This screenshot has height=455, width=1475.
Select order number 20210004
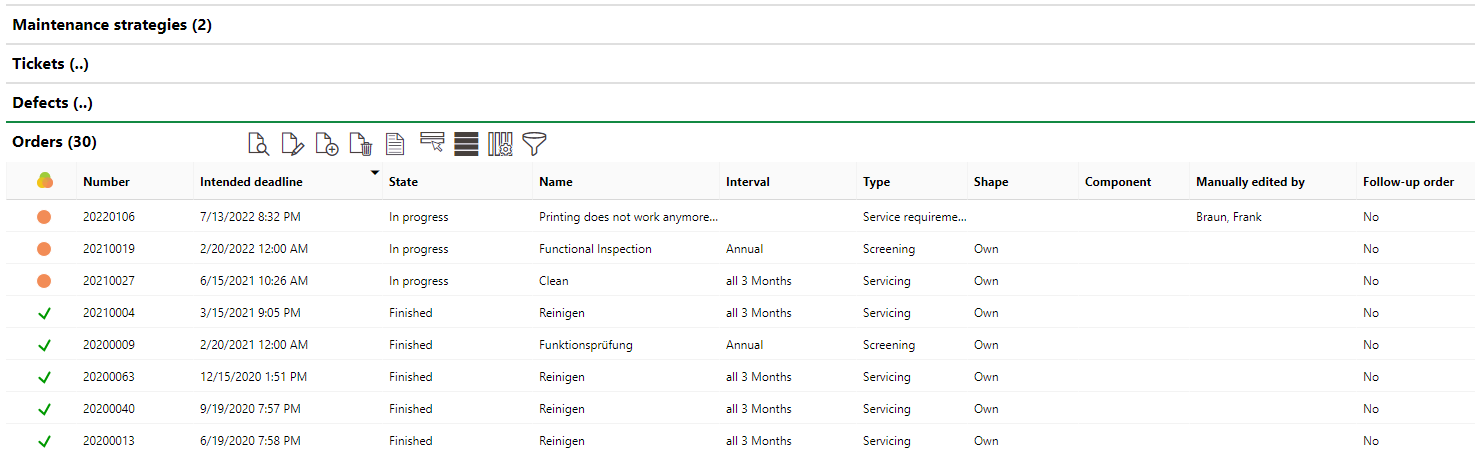109,313
